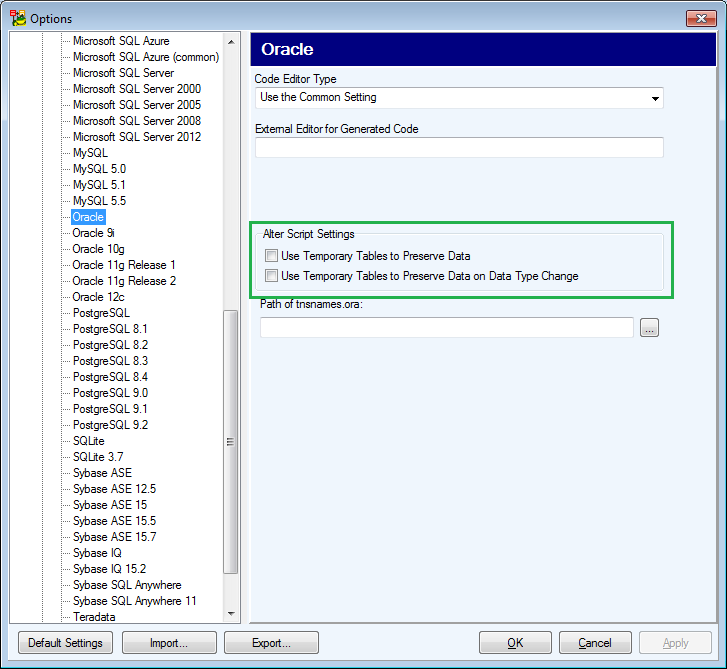Screen dimensions: 727x669
Task: Select Microsoft SQL Server 2012
Action: pos(137,137)
